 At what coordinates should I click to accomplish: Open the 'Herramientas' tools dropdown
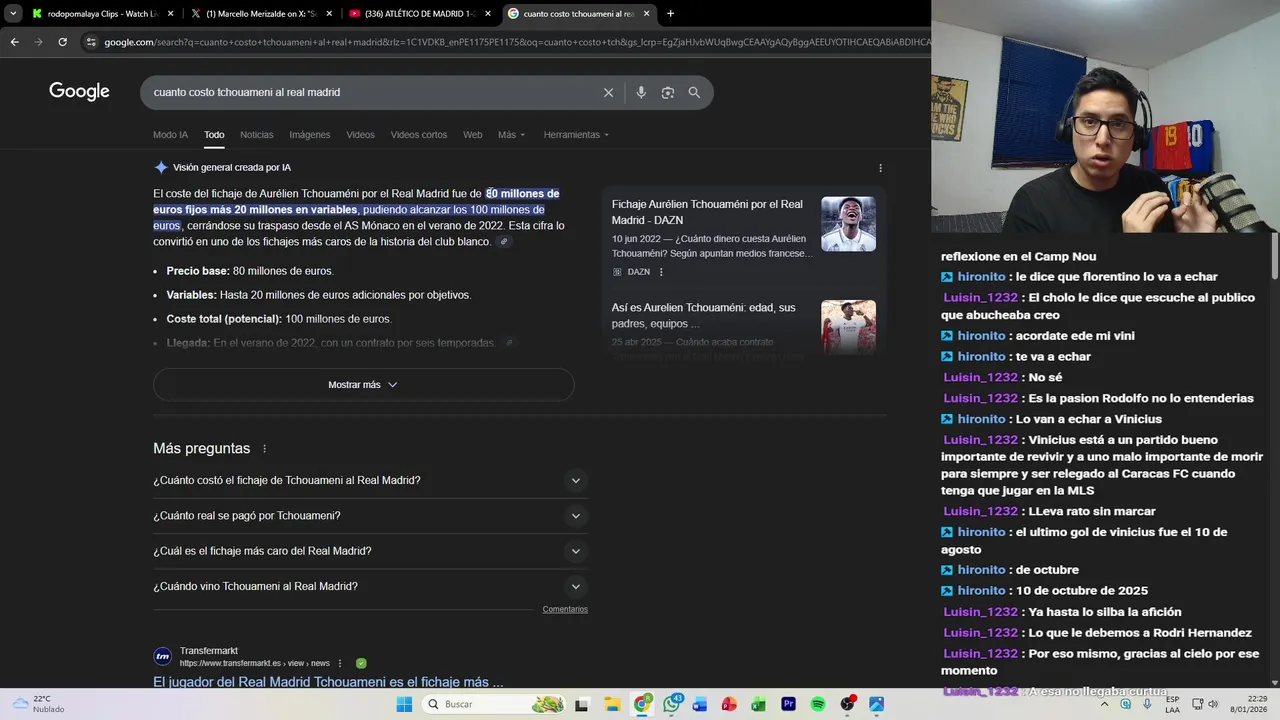pyautogui.click(x=576, y=135)
